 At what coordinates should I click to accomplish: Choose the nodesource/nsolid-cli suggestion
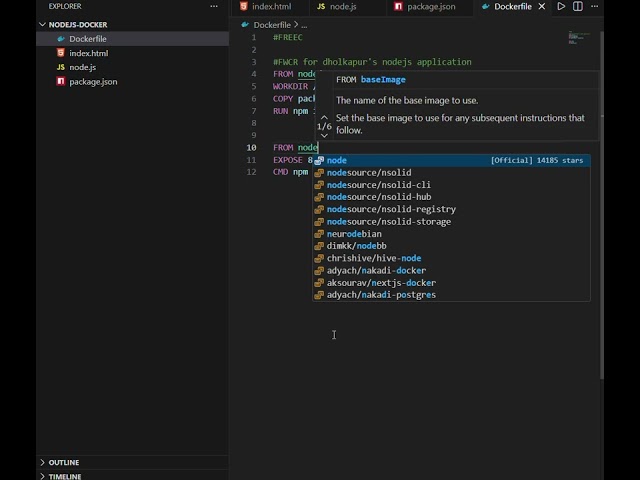coord(451,185)
